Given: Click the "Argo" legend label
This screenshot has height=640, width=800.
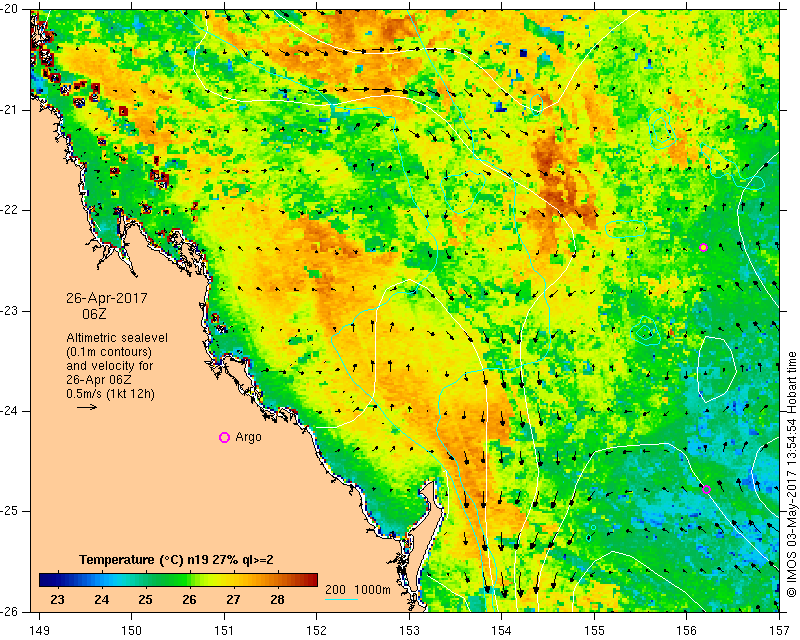Looking at the screenshot, I should coord(248,437).
